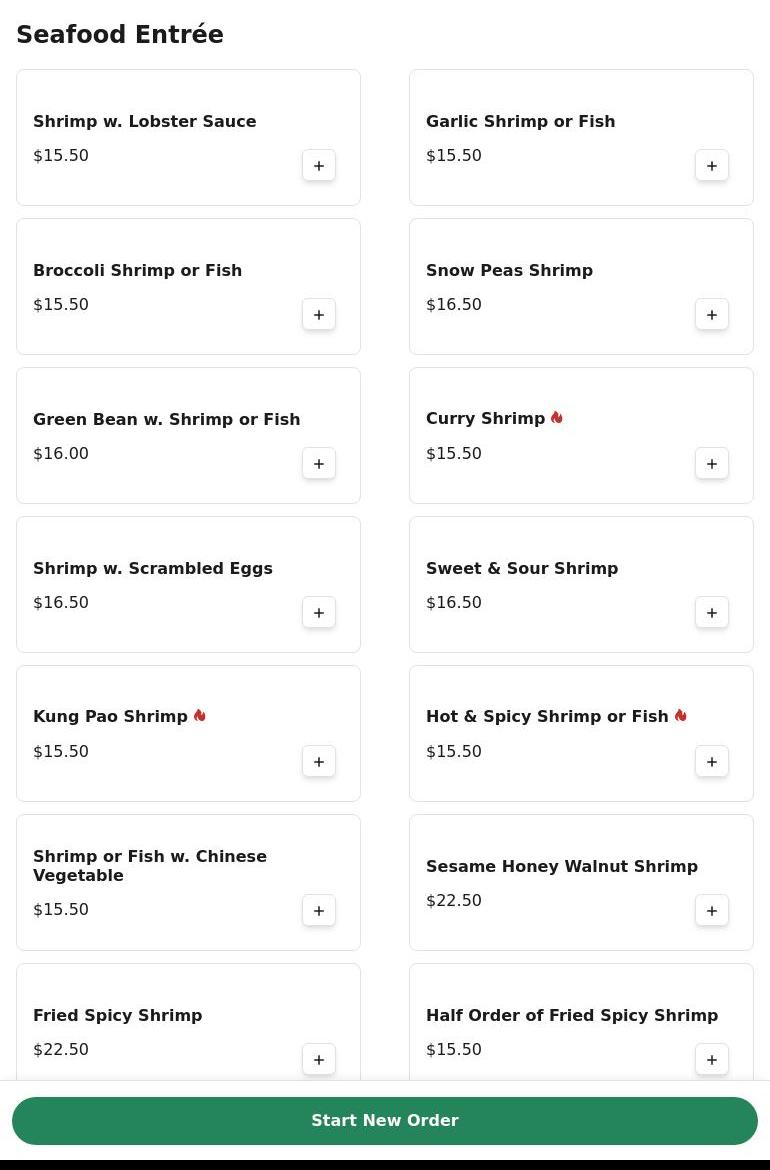Add Shrimp w. Lobster Sauce to order
Image resolution: width=770 pixels, height=1170 pixels.
(x=319, y=166)
